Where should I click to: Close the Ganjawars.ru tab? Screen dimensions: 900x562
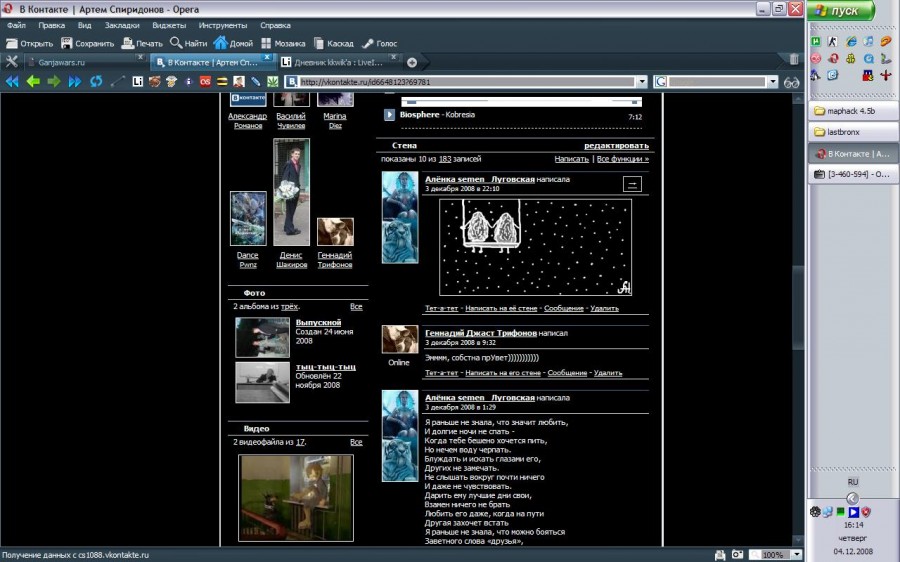click(x=140, y=57)
